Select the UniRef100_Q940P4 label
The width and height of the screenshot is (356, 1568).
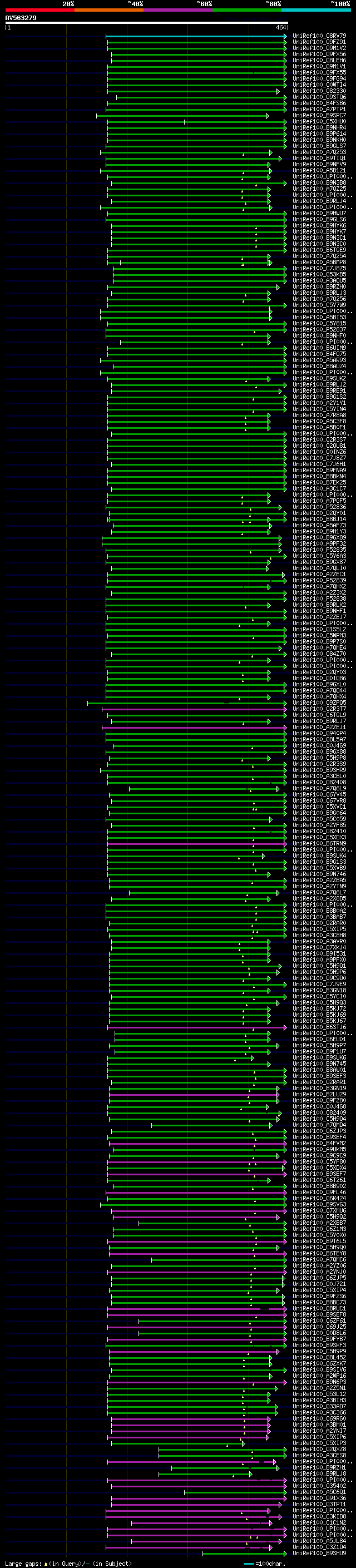[319, 734]
